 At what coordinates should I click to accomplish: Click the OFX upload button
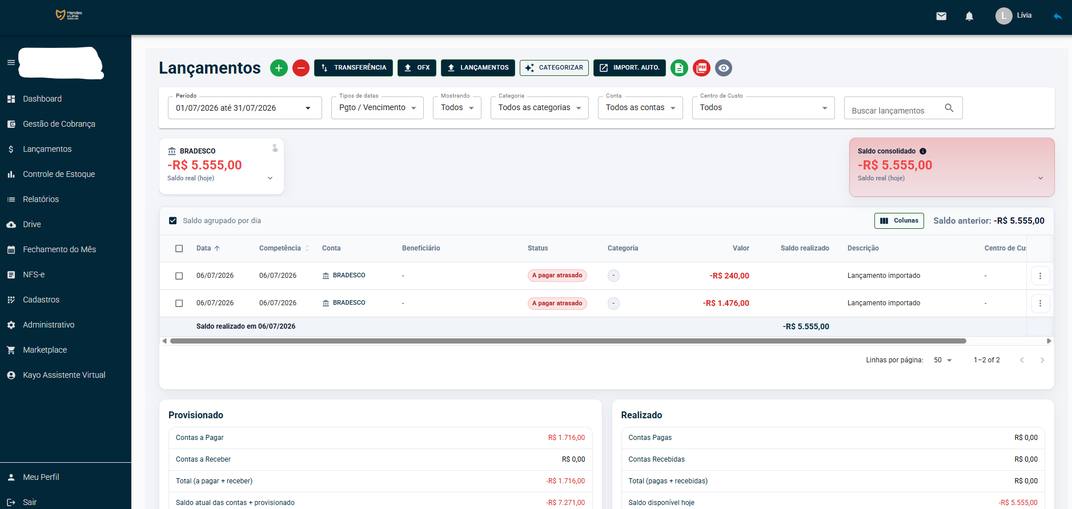click(416, 68)
